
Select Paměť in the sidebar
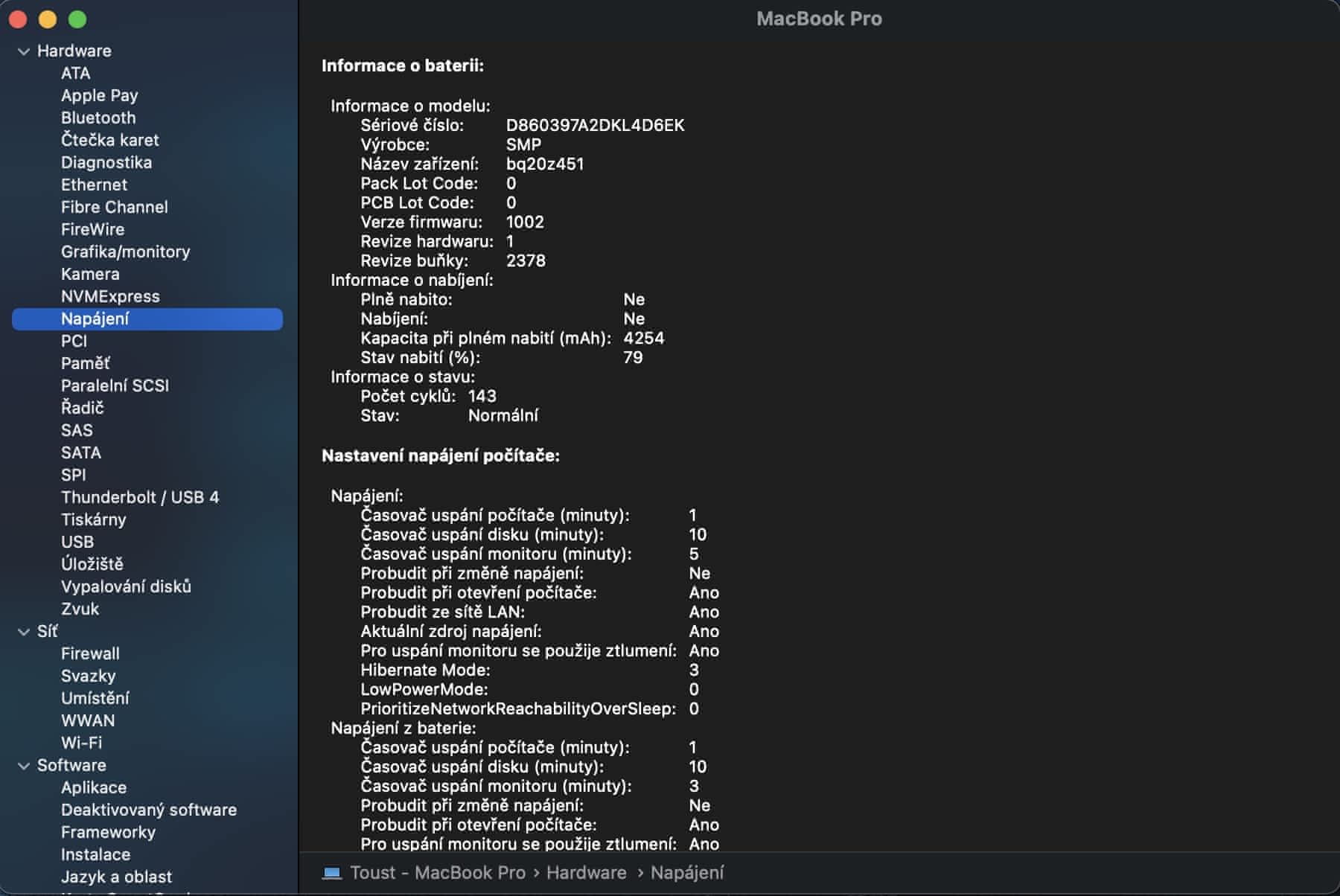point(86,363)
